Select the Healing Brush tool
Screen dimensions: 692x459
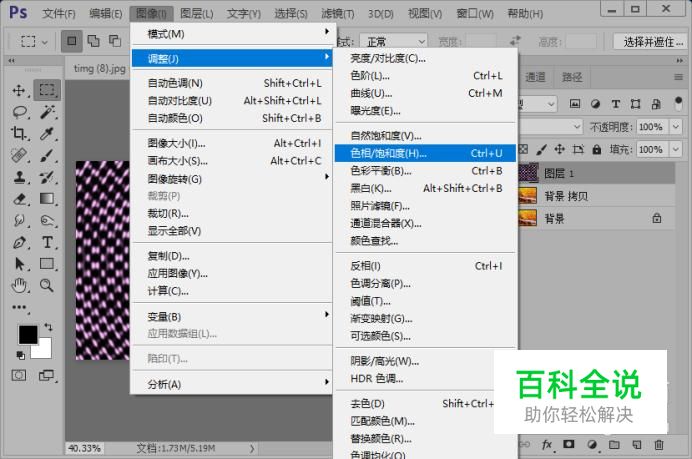click(x=19, y=155)
